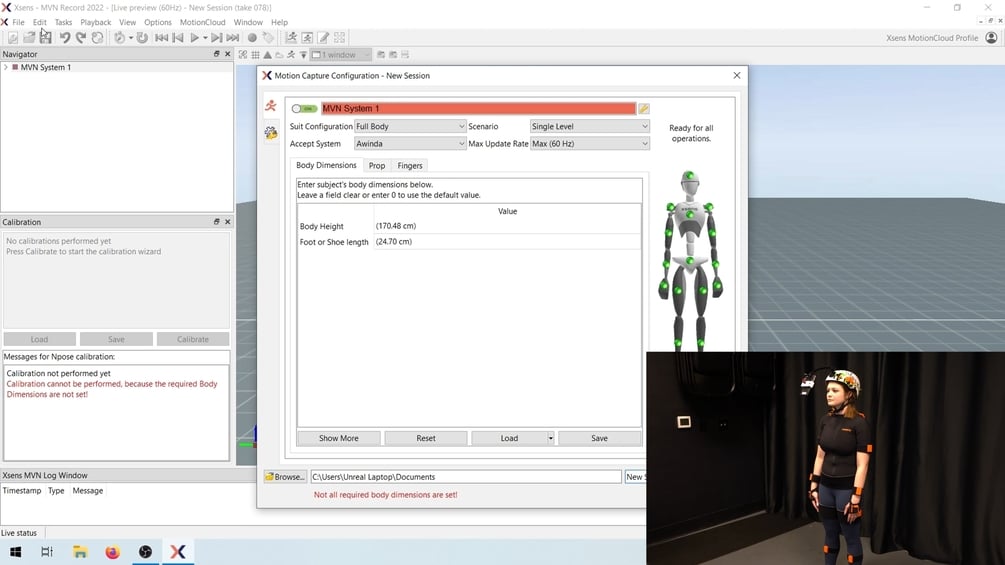
Task: Select MVN System 1 in Navigator
Action: [x=46, y=67]
